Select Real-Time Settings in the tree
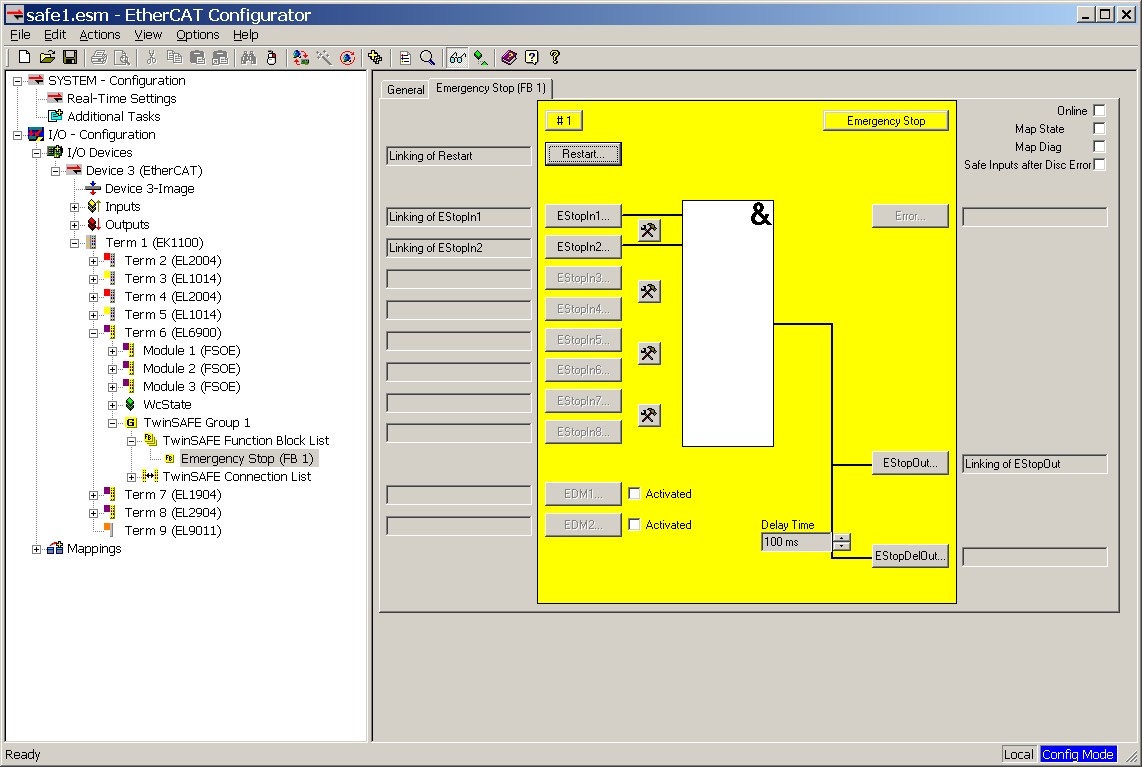 (x=121, y=99)
